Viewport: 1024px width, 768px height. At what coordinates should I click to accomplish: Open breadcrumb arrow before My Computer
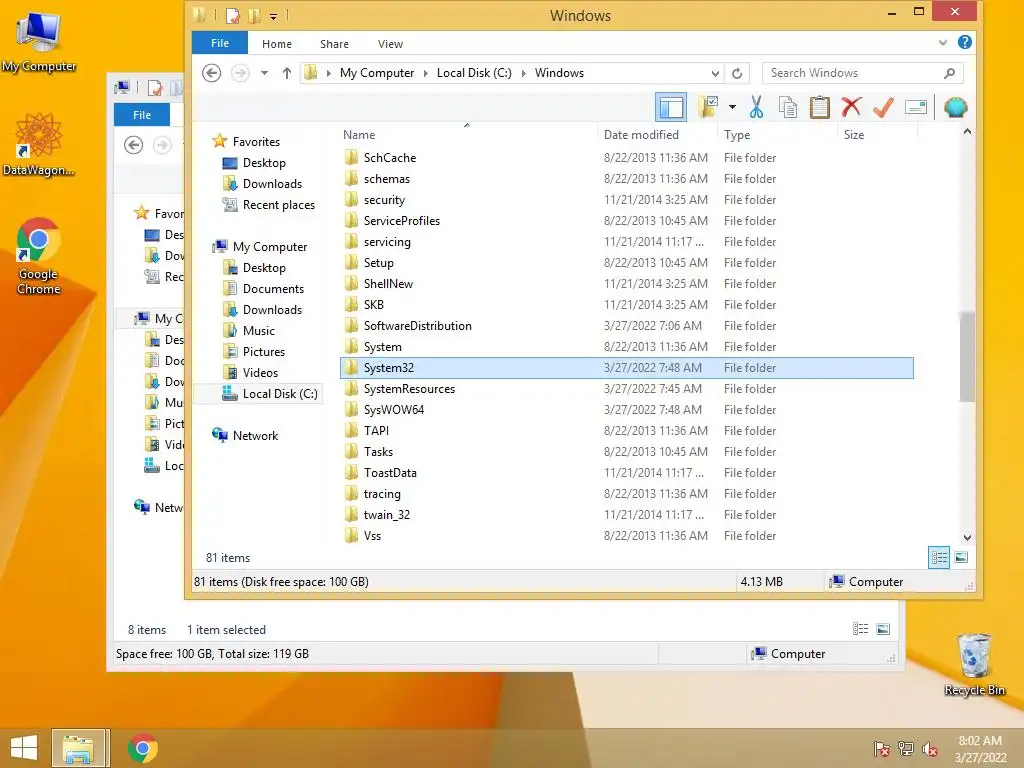click(328, 73)
